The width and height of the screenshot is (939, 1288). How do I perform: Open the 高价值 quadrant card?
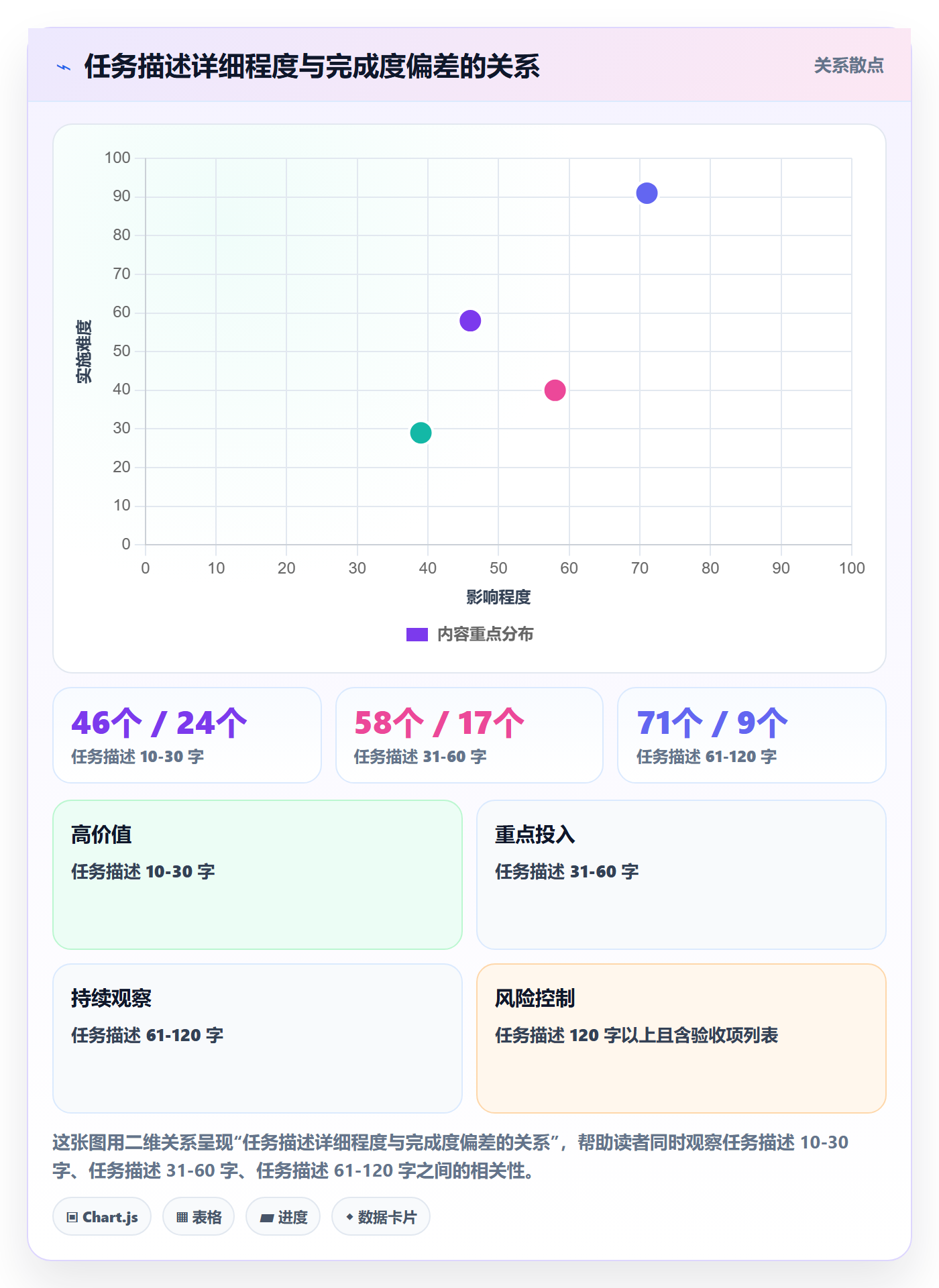[258, 875]
